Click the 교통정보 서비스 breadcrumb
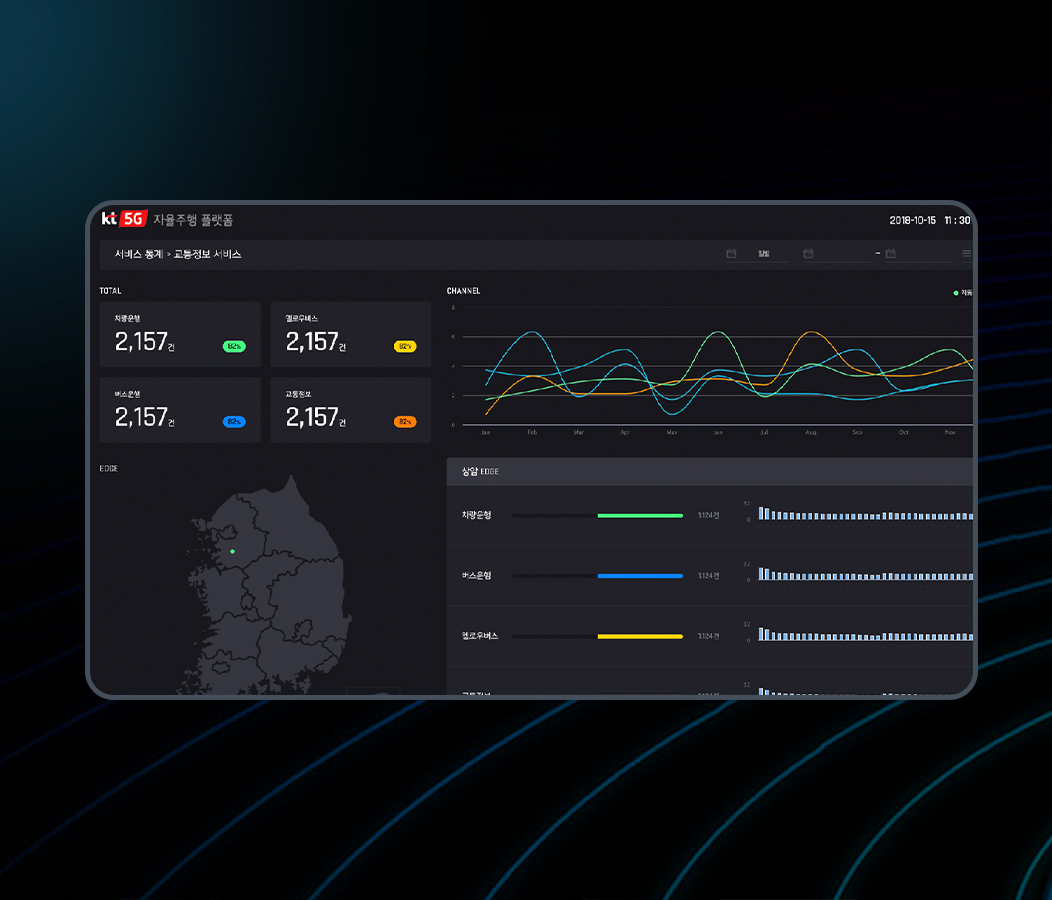This screenshot has width=1052, height=900. coord(207,254)
